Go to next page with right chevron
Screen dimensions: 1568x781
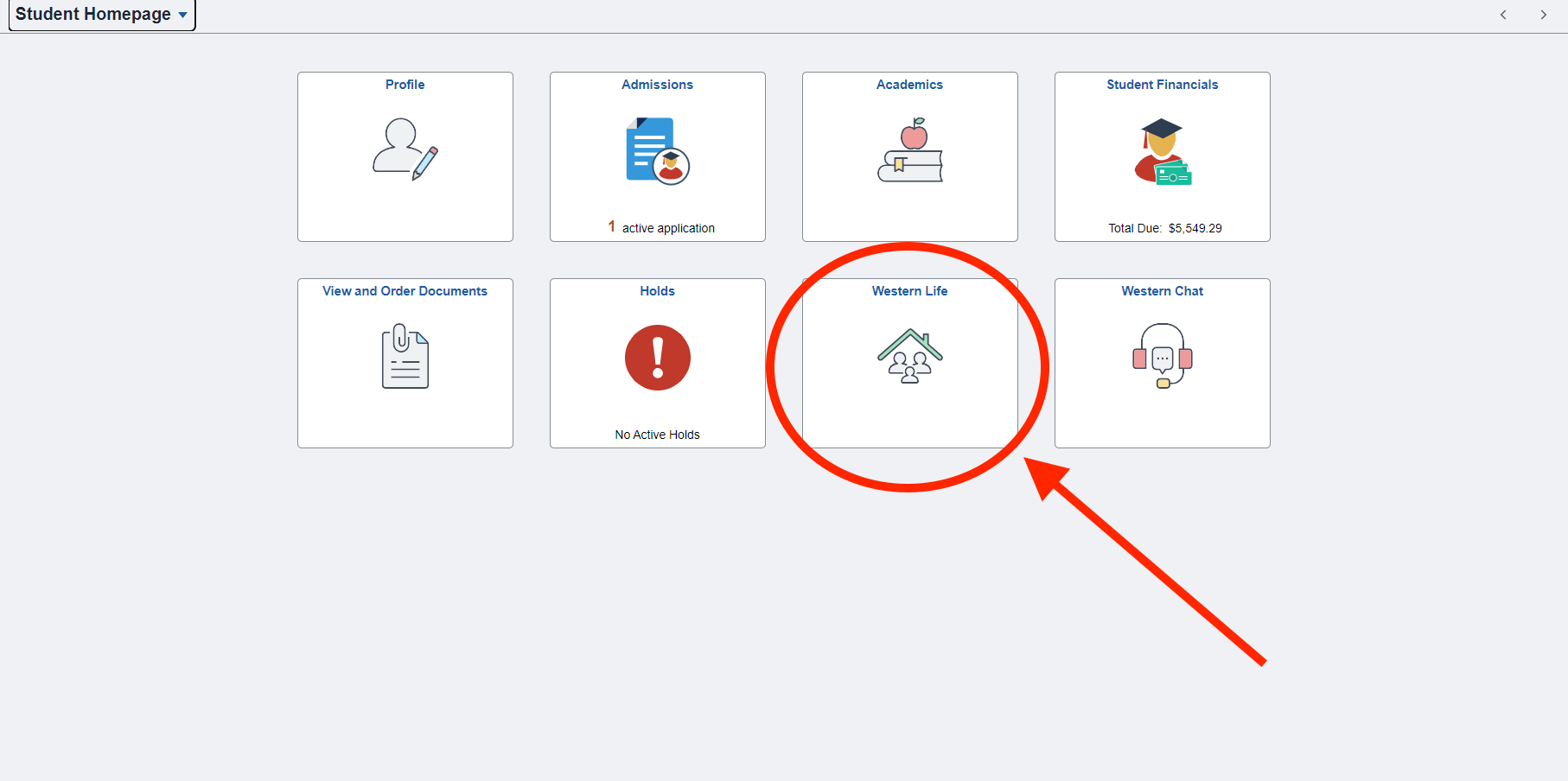point(1543,15)
